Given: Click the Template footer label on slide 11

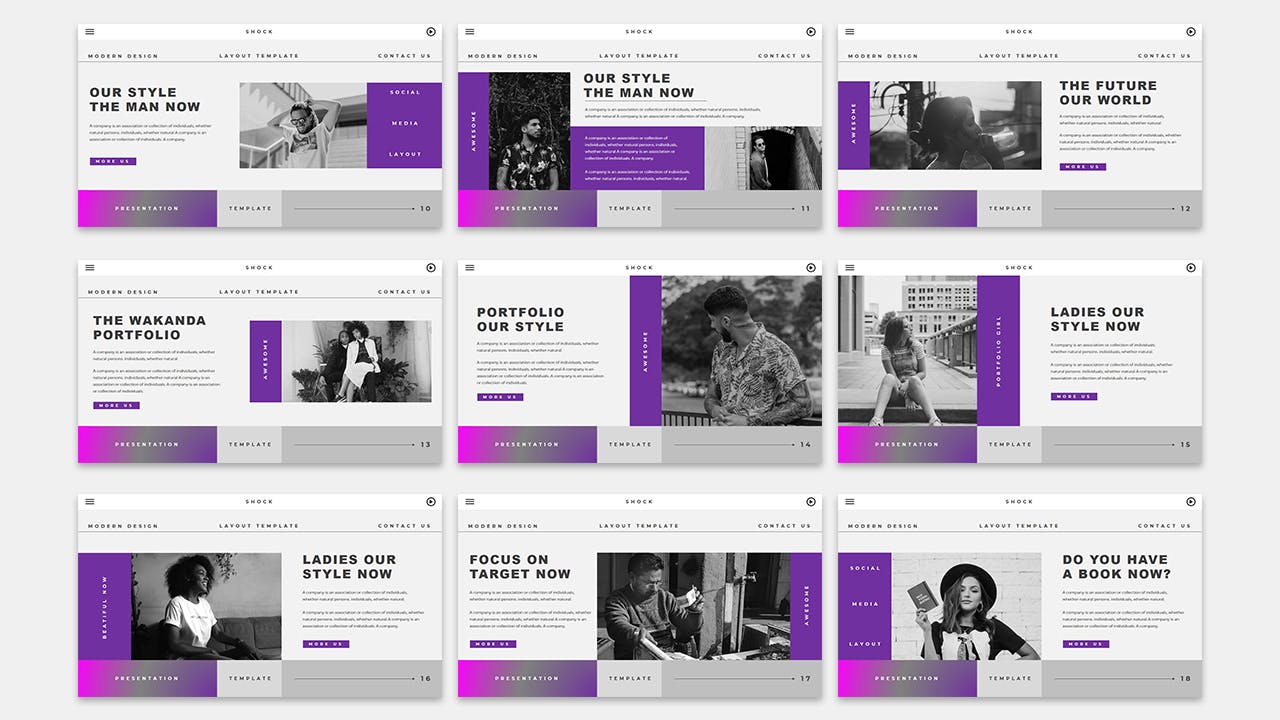Looking at the screenshot, I should tap(630, 209).
